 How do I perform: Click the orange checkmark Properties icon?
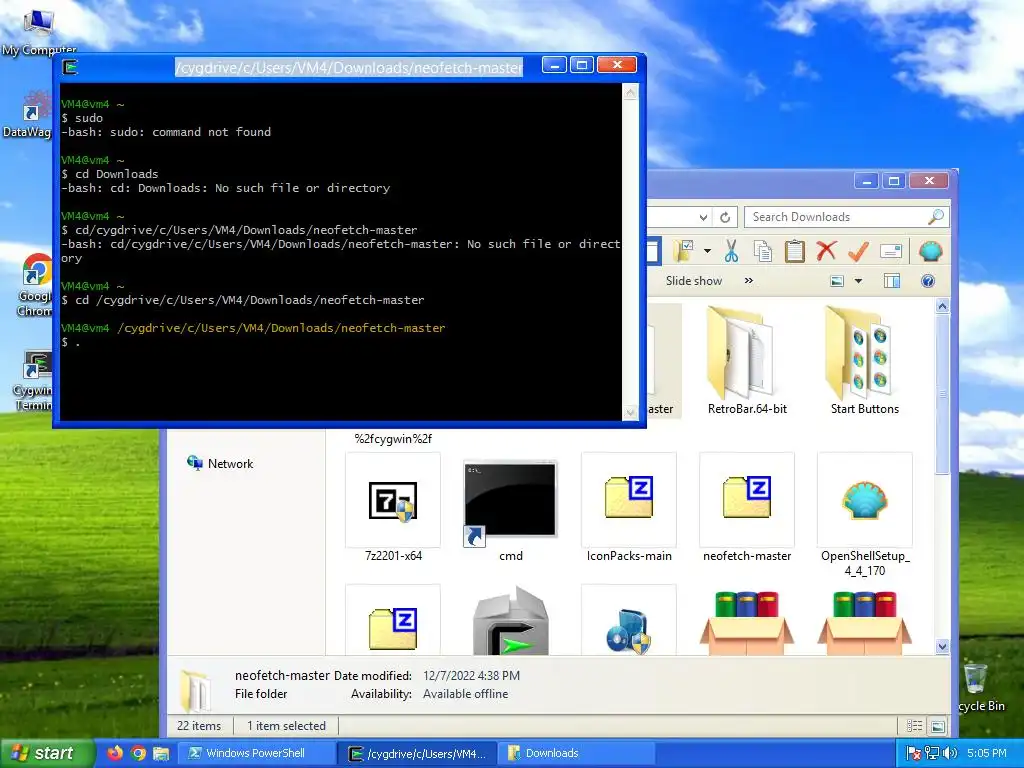pos(858,251)
